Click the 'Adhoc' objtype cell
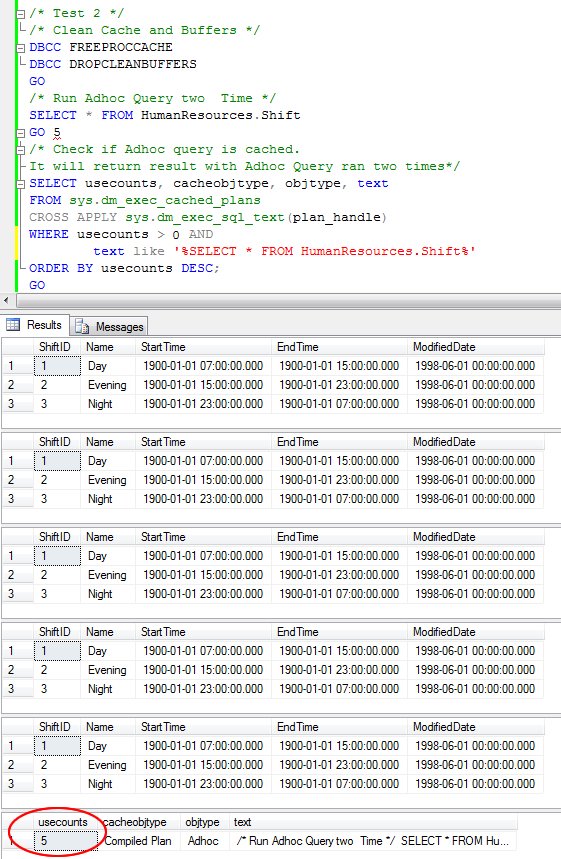The height and width of the screenshot is (859, 561). pos(203,841)
